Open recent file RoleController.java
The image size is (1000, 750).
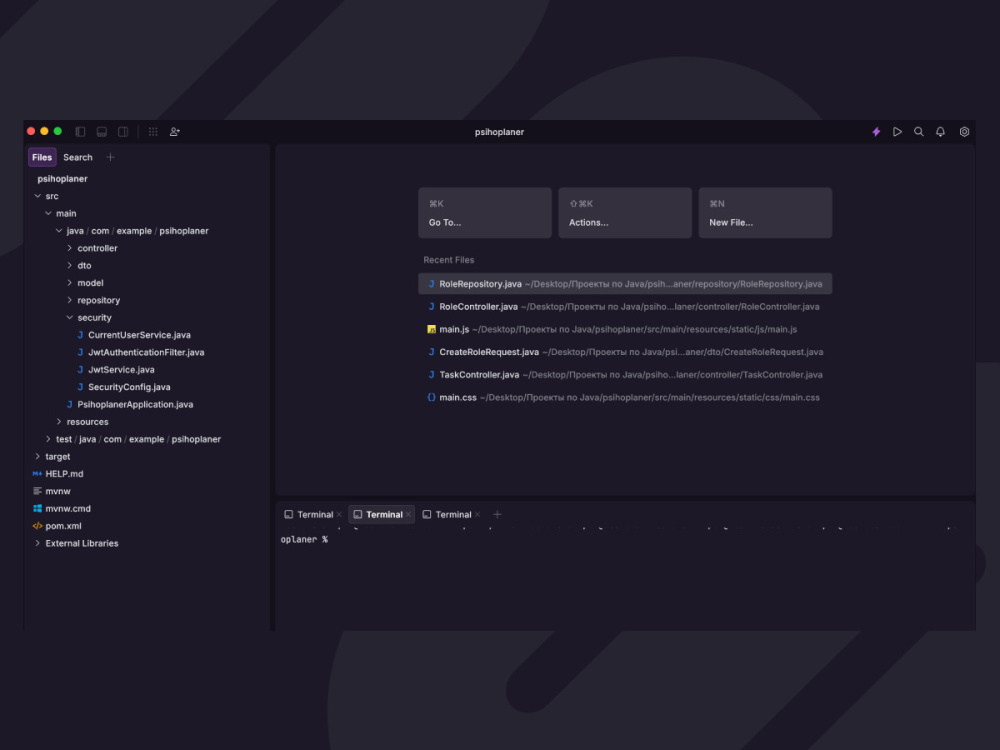(625, 307)
